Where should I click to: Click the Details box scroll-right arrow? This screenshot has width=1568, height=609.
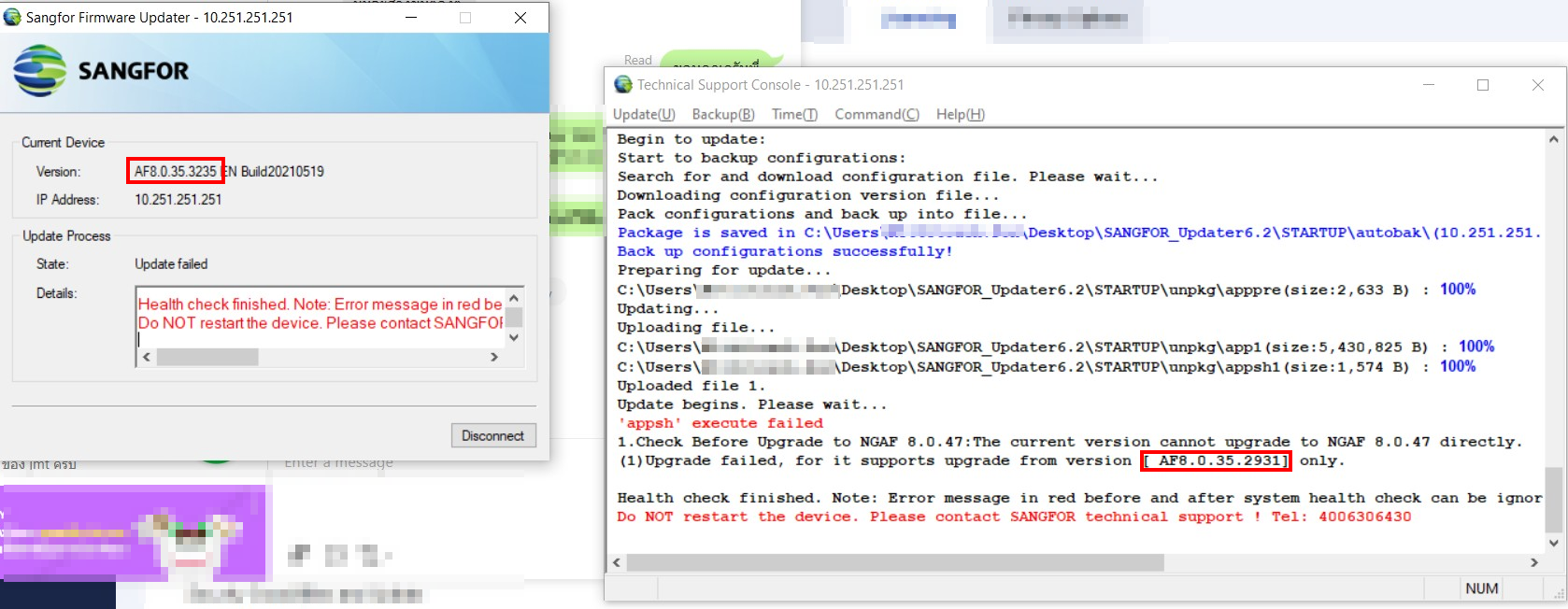click(494, 357)
